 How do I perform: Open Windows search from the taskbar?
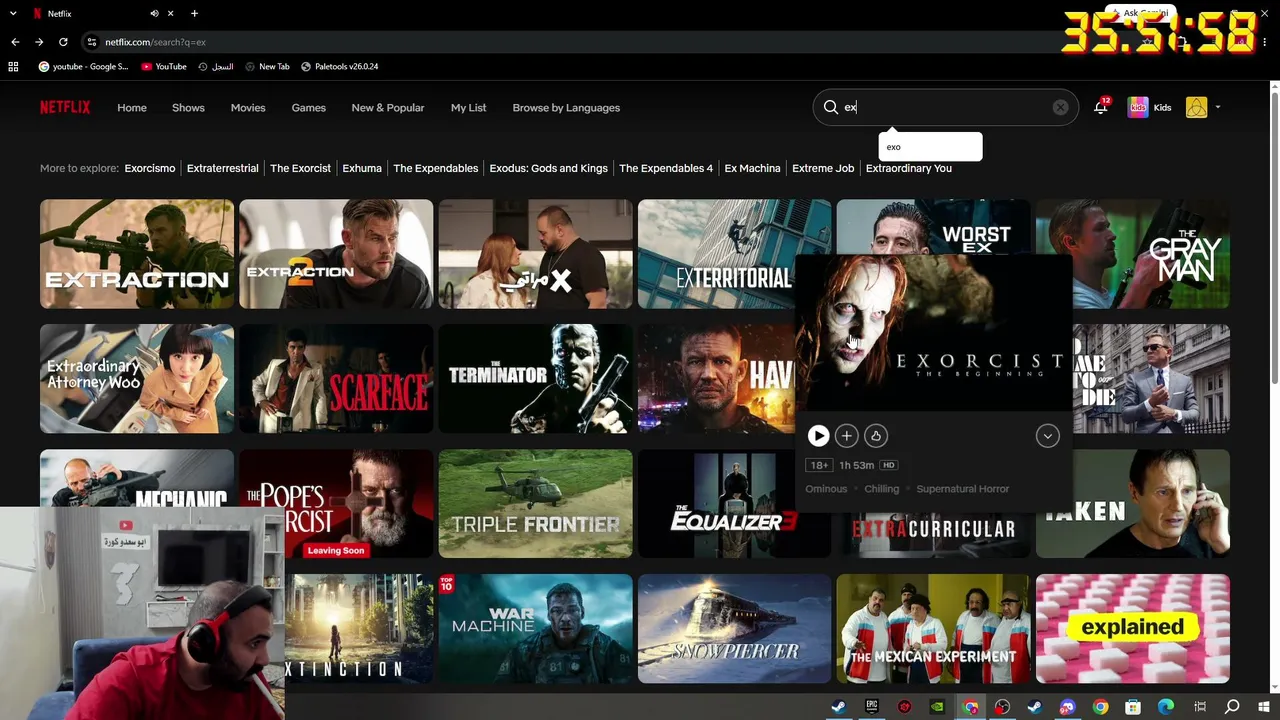tap(1232, 707)
